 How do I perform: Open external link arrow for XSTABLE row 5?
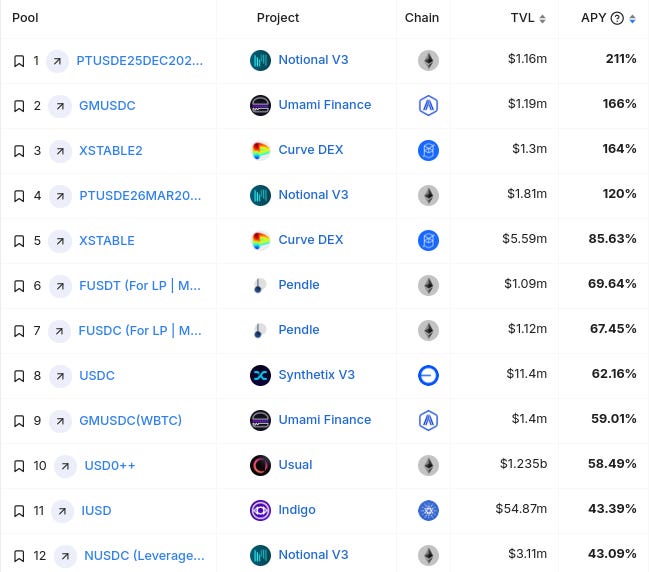(60, 241)
